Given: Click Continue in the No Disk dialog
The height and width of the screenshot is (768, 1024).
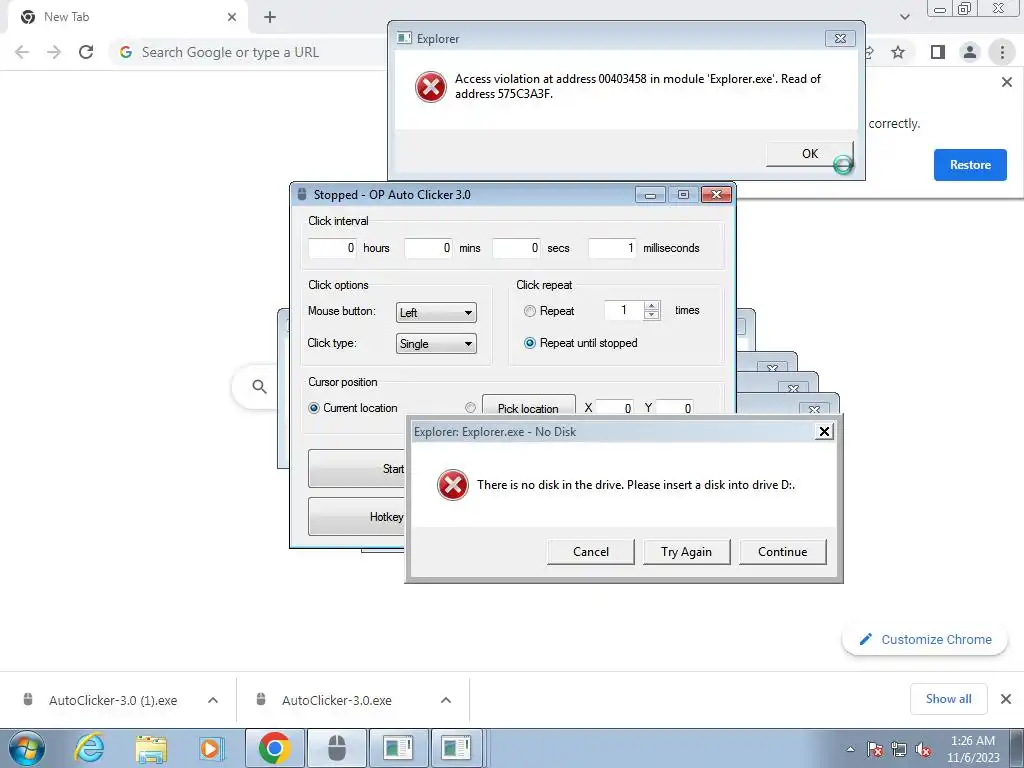Looking at the screenshot, I should 782,552.
